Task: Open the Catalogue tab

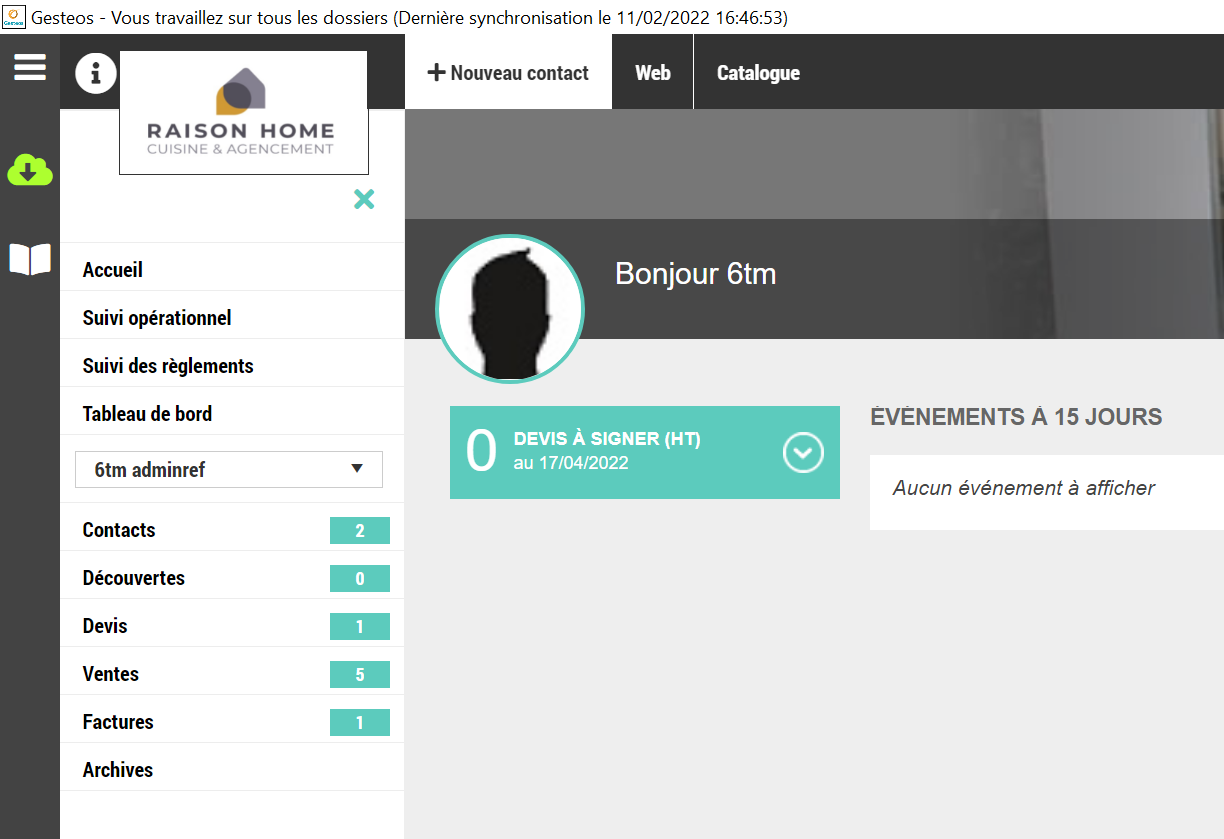Action: (758, 73)
